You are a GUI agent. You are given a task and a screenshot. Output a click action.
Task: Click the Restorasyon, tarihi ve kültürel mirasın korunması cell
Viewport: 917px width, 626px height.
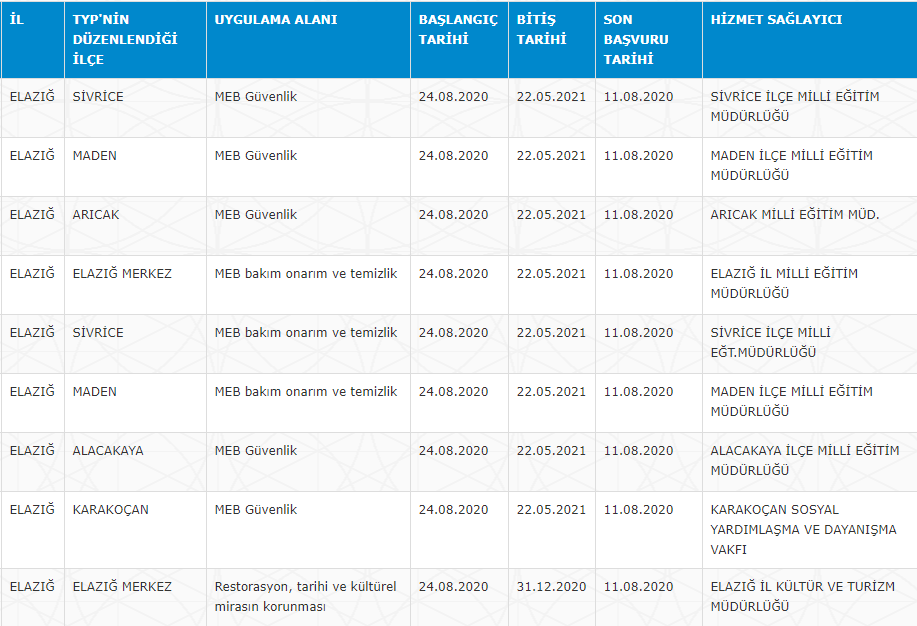pos(305,597)
